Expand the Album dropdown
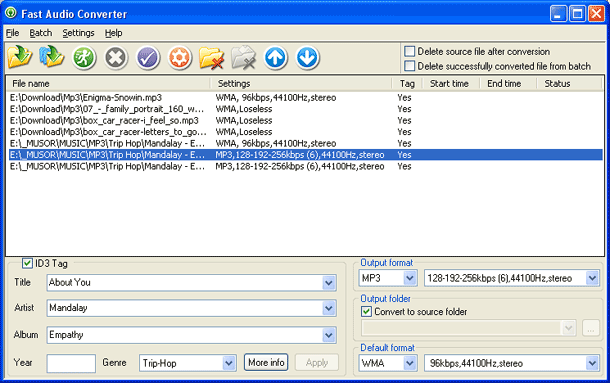The width and height of the screenshot is (610, 383). coord(329,335)
